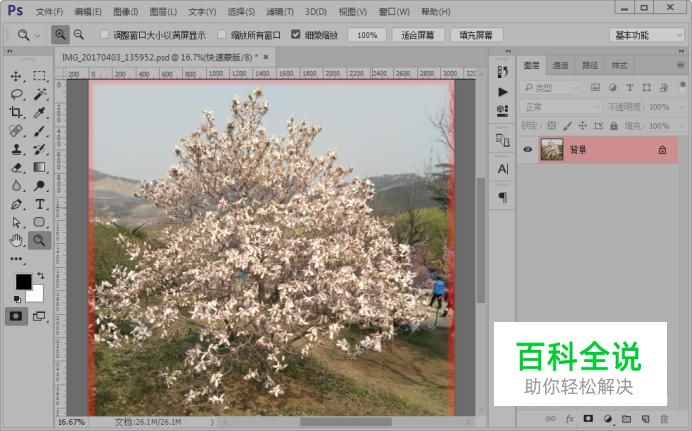The width and height of the screenshot is (692, 431).
Task: Uncheck the 细微缩放 checkbox
Action: [296, 34]
